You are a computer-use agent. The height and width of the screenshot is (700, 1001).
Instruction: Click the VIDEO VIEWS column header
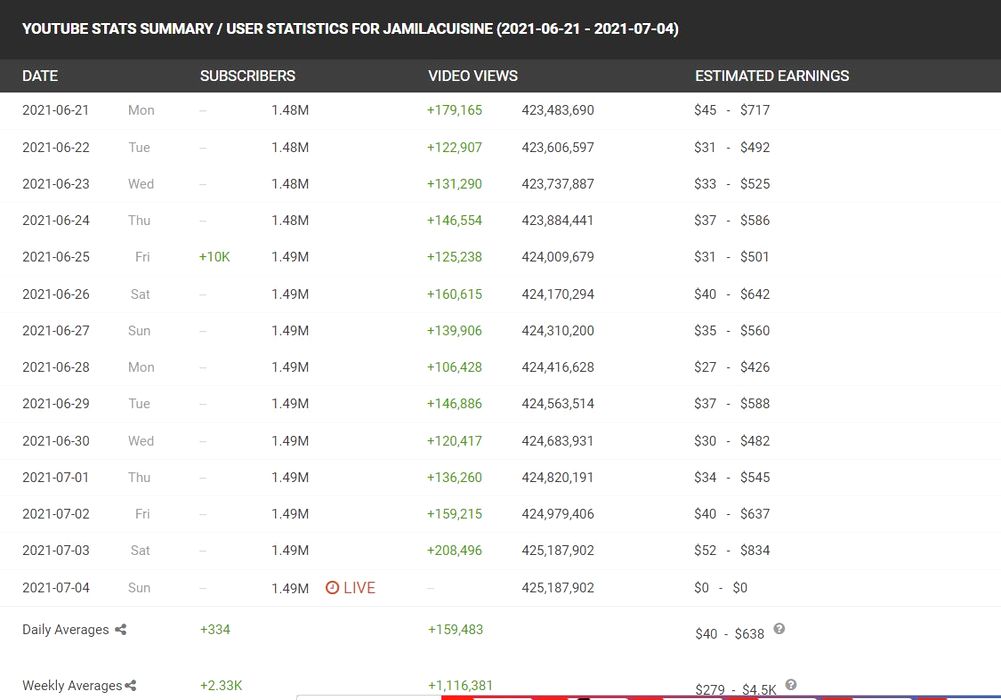pos(473,76)
